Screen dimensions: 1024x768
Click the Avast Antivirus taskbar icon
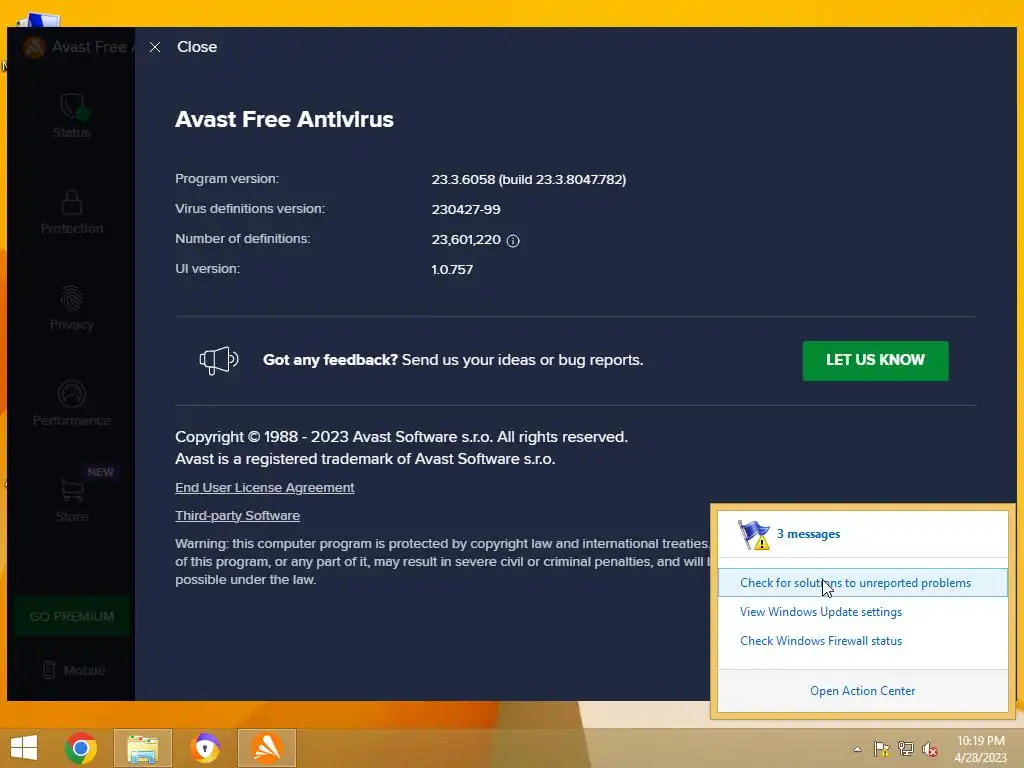click(267, 748)
